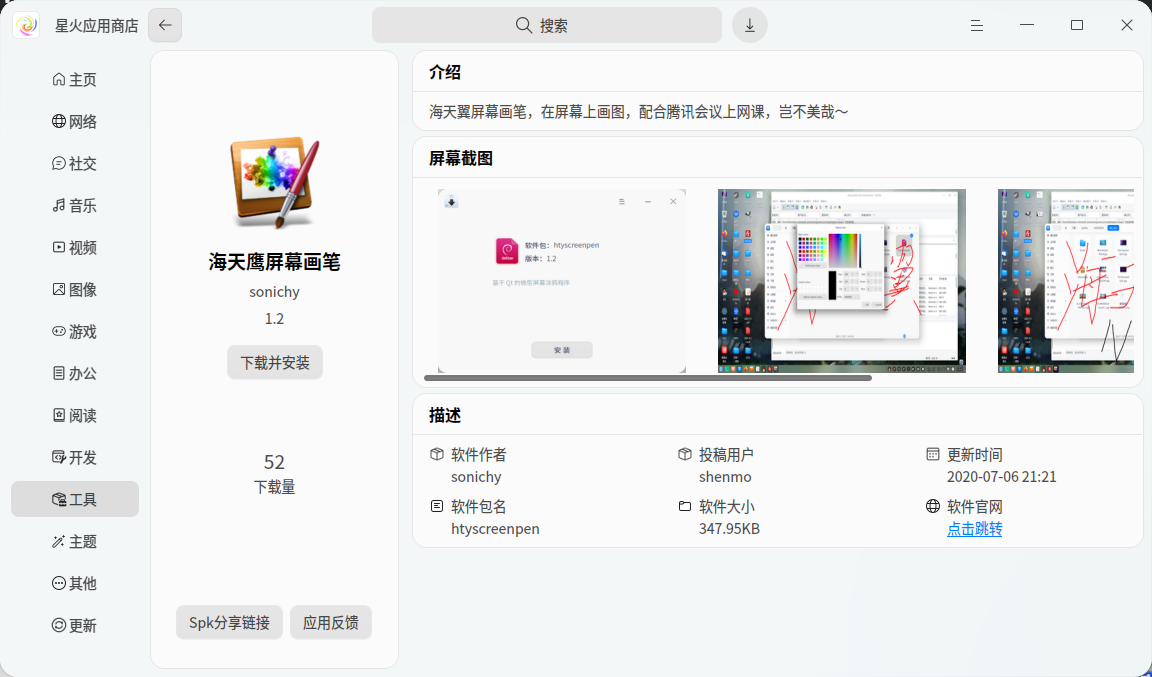Close the Spark Store window

[x=1127, y=25]
